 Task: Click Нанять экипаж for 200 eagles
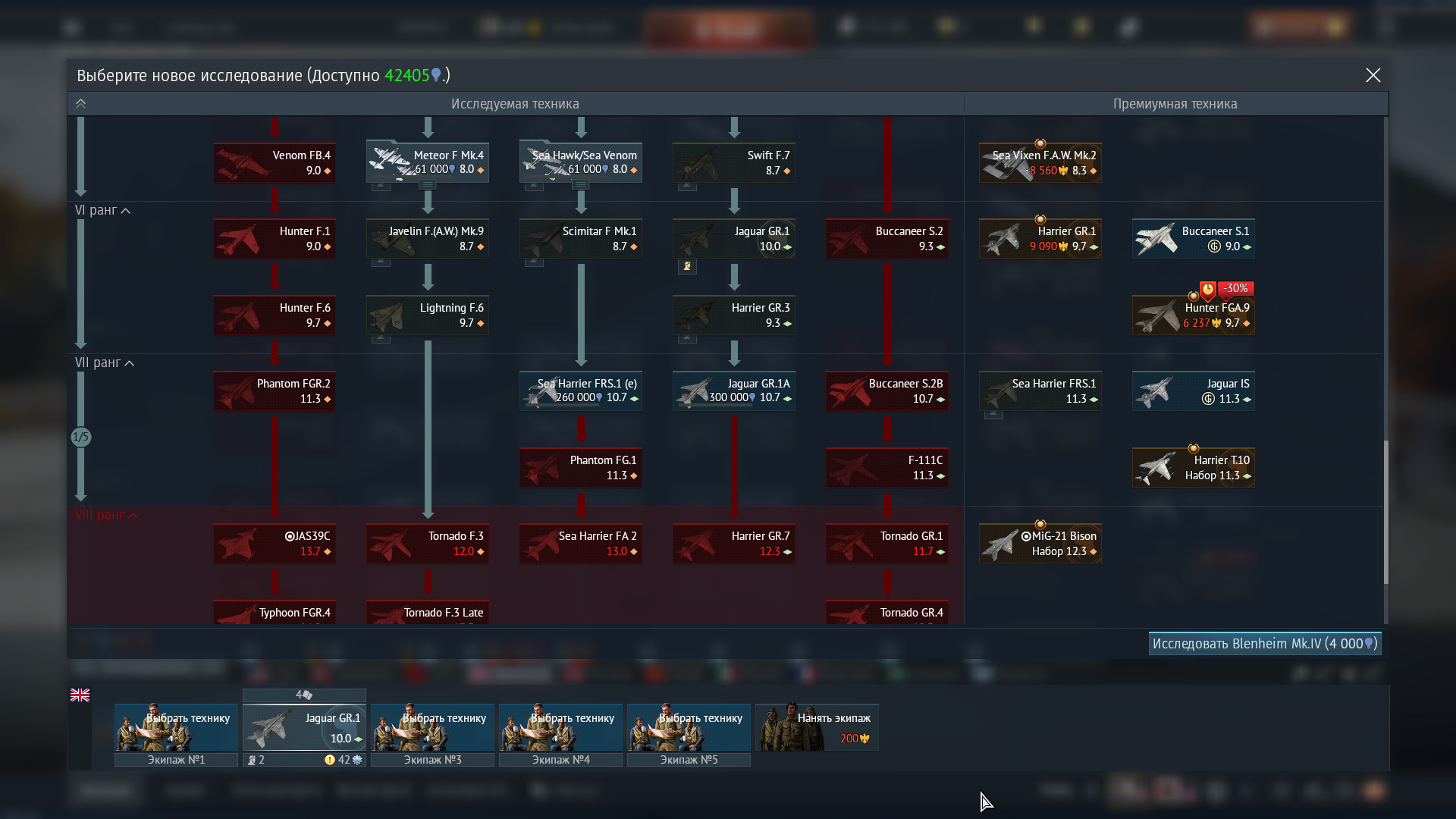[x=817, y=727]
